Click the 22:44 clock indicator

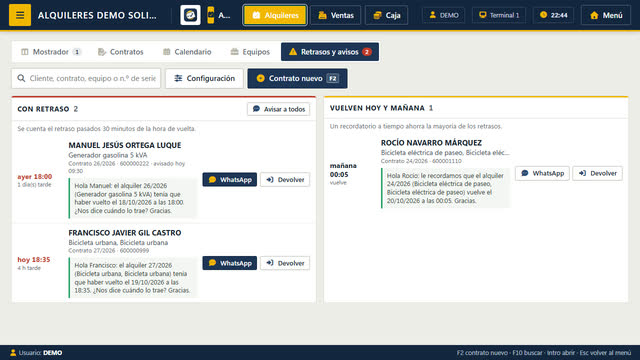point(553,15)
